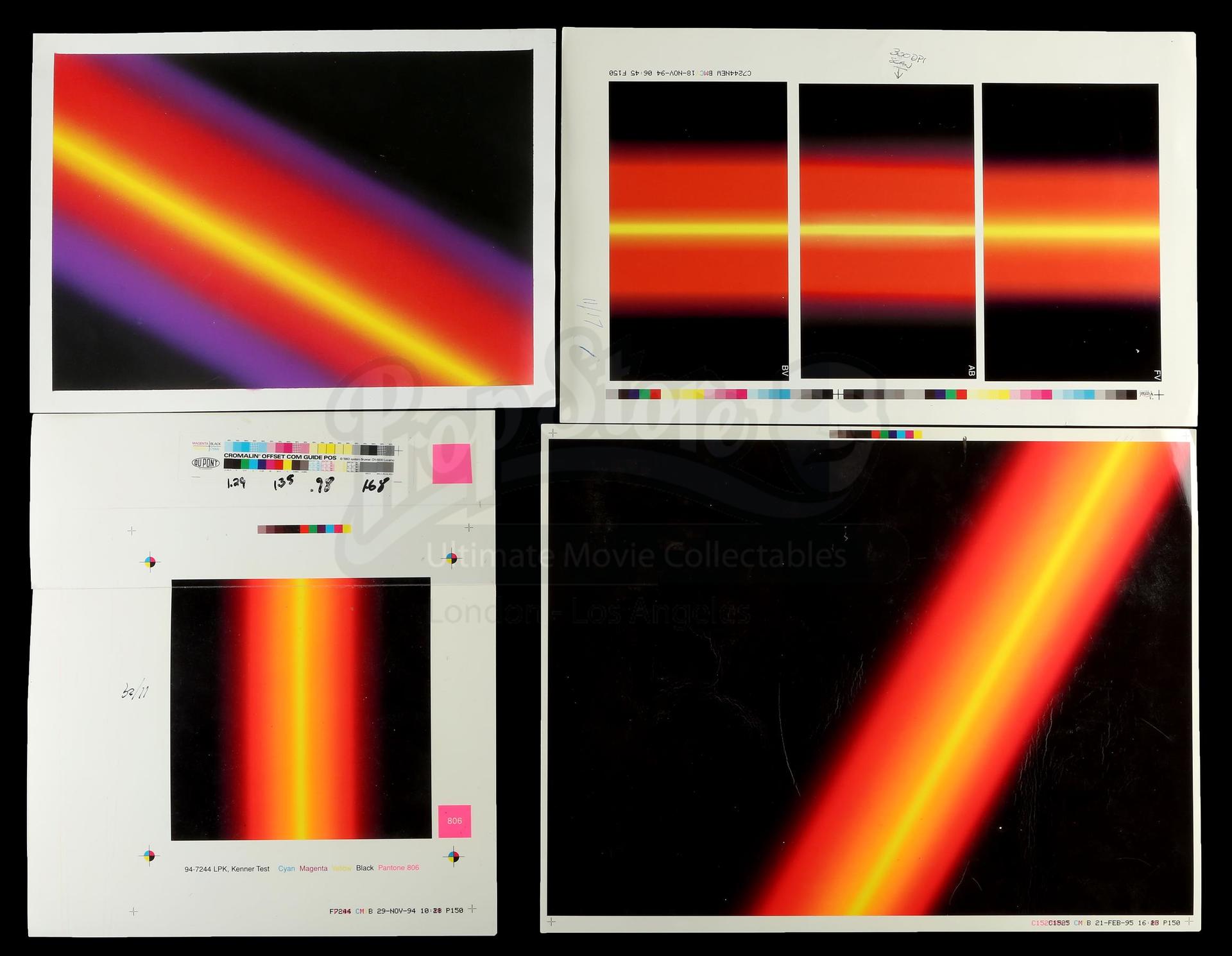The height and width of the screenshot is (956, 1232).
Task: Click the lower-right CMYK registration target
Action: (453, 856)
